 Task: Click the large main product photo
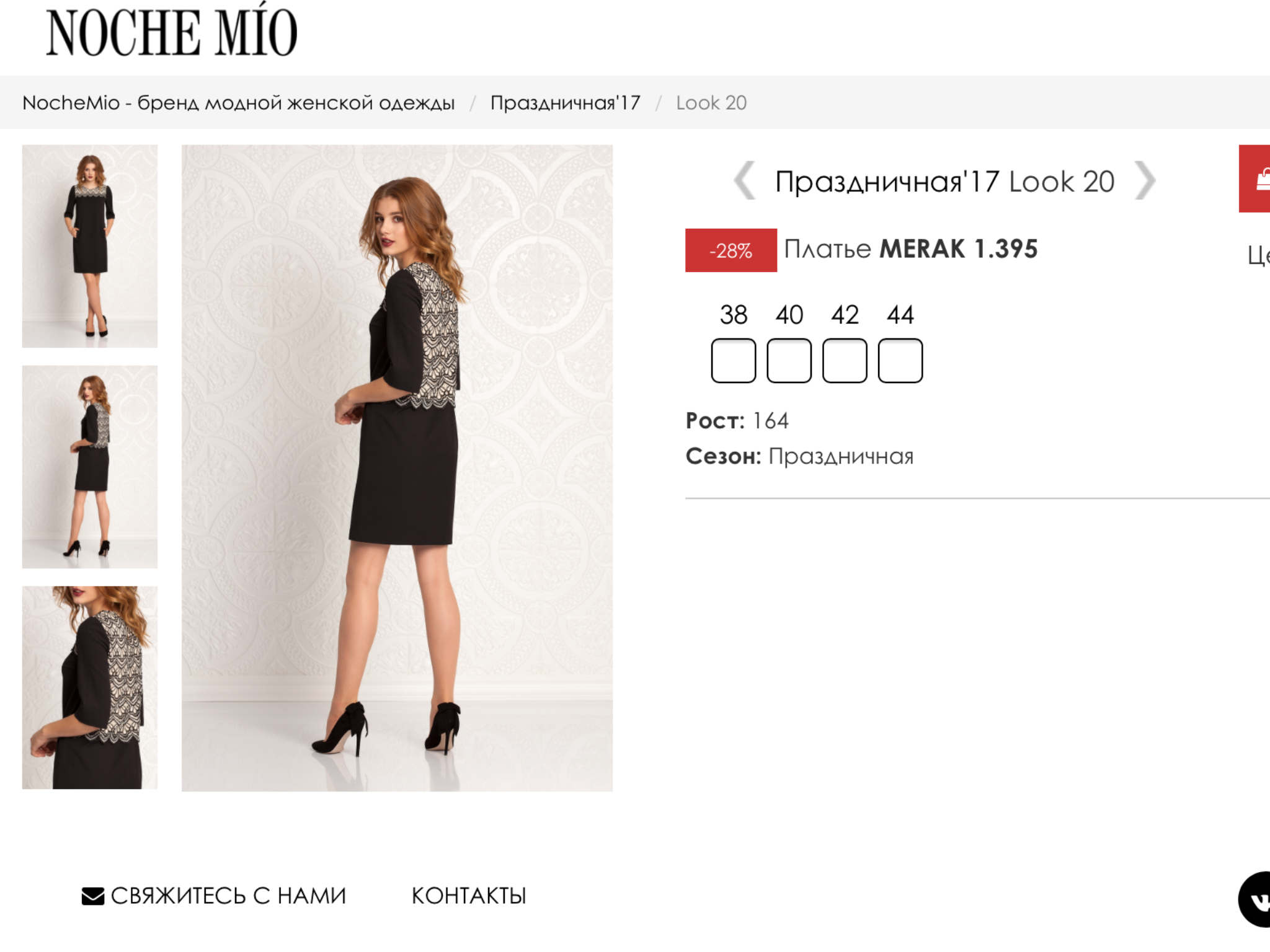397,468
